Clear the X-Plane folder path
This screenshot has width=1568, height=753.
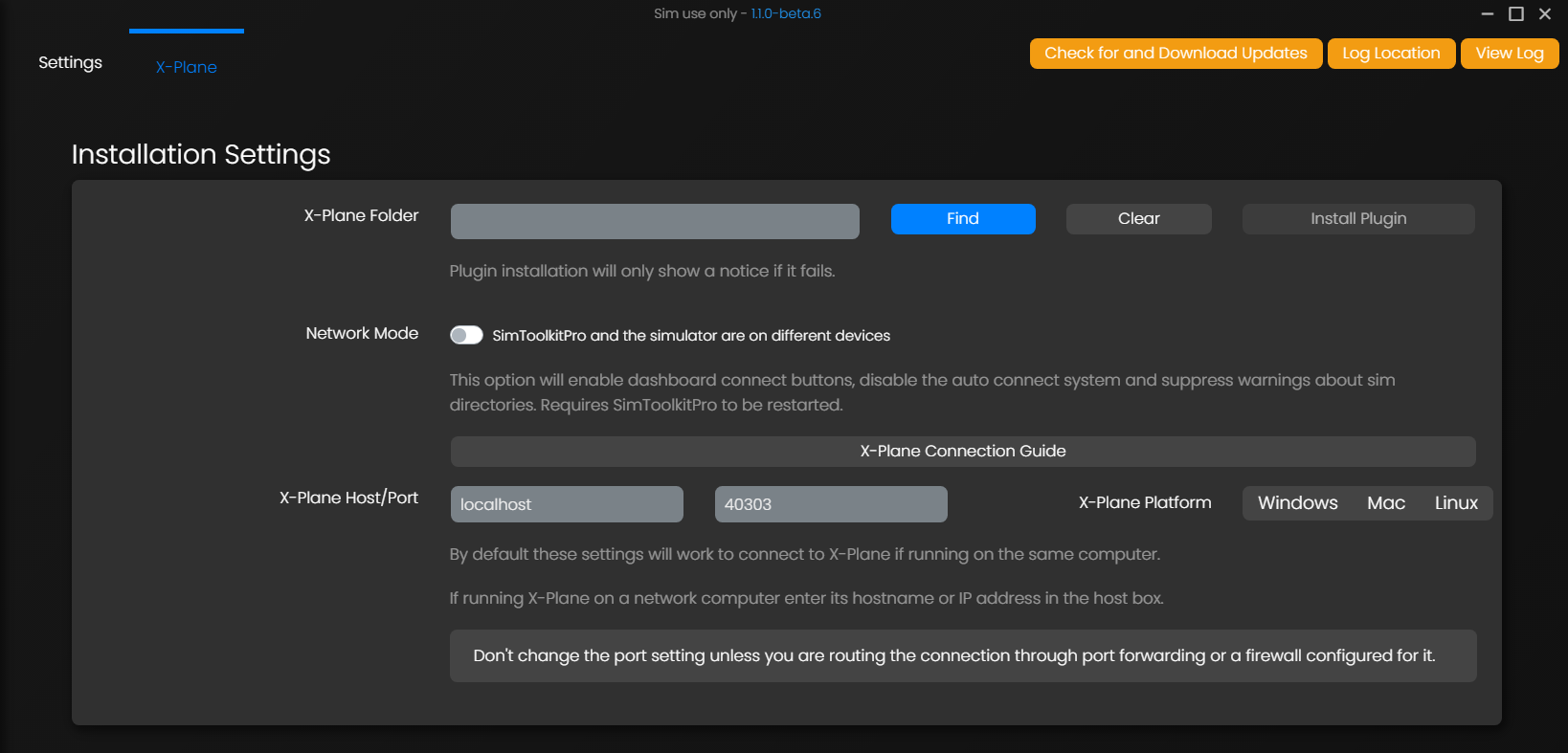click(x=1138, y=219)
